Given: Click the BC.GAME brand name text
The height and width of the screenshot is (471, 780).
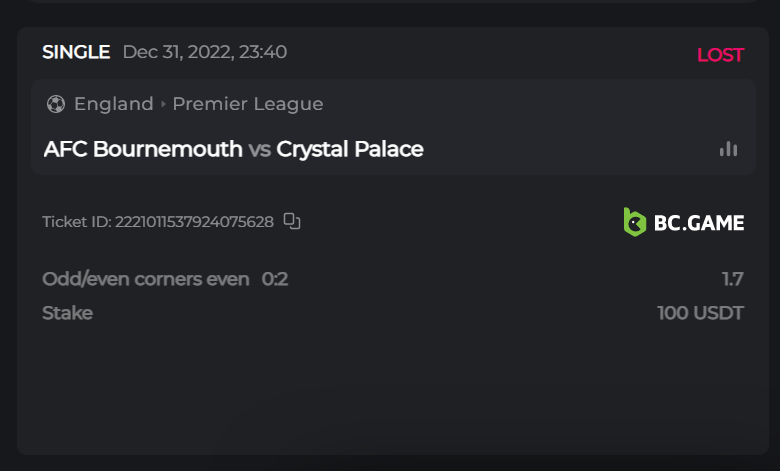Looking at the screenshot, I should (699, 222).
